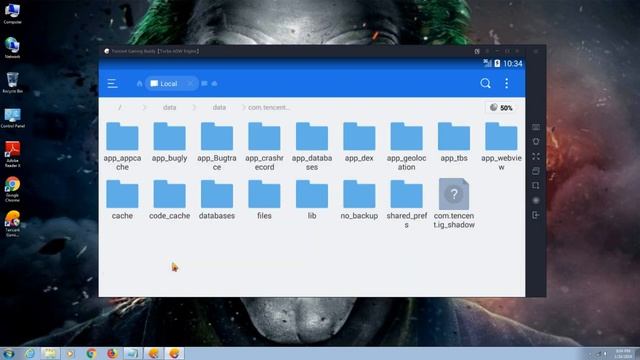
Task: Click the emulator sidebar keyboard icon
Action: [x=536, y=127]
